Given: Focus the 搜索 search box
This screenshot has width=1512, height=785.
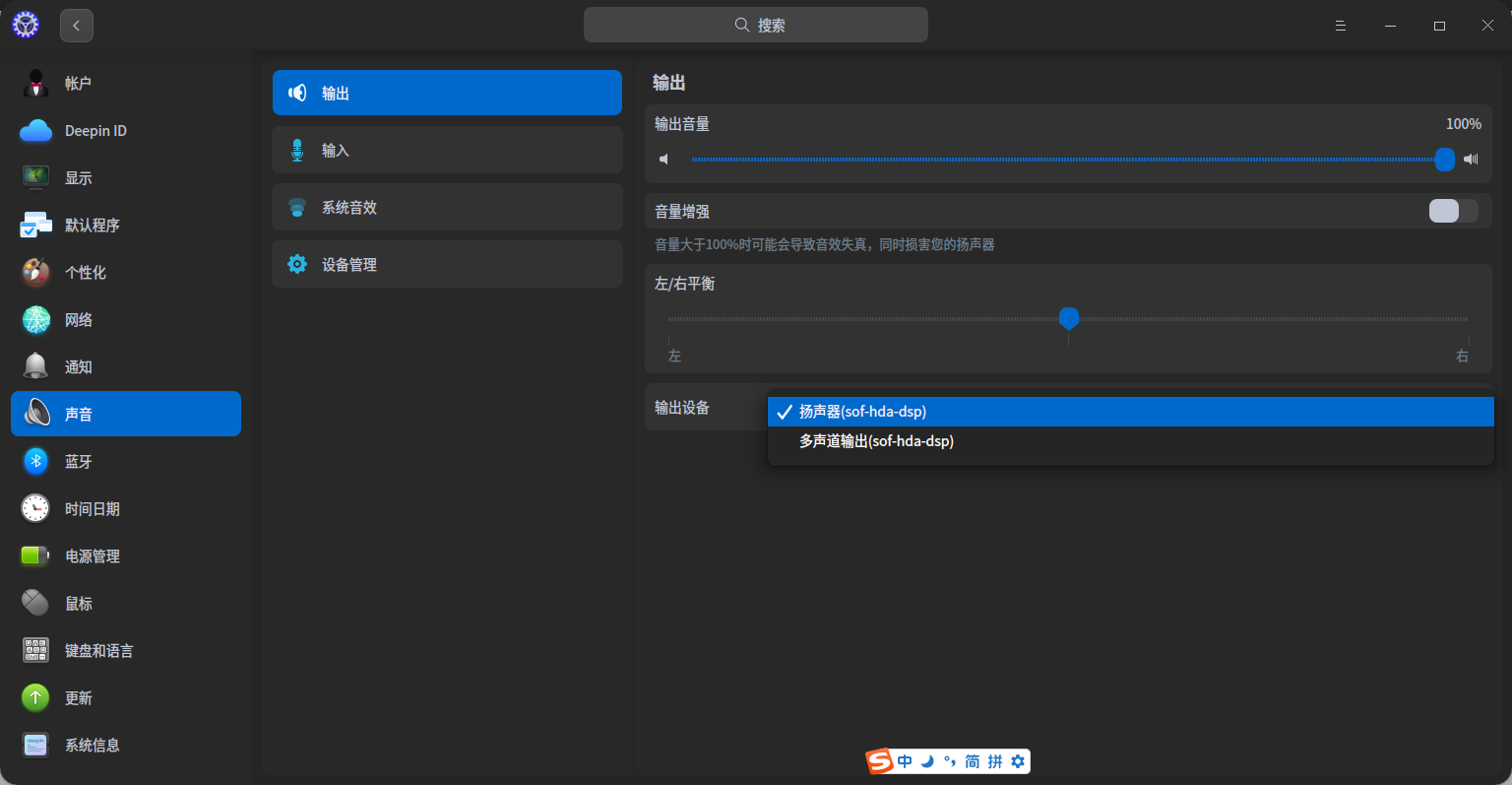Looking at the screenshot, I should pos(756,25).
